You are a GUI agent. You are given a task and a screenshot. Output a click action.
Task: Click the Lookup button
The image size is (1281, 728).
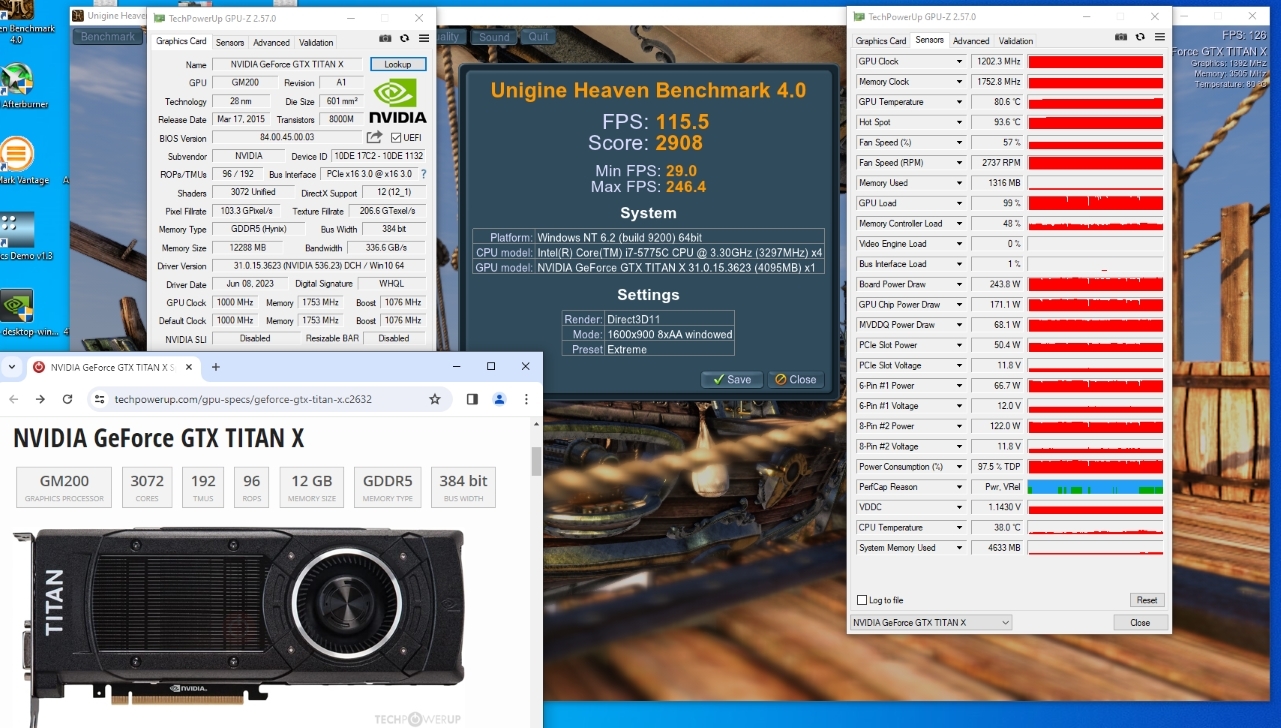pos(398,64)
